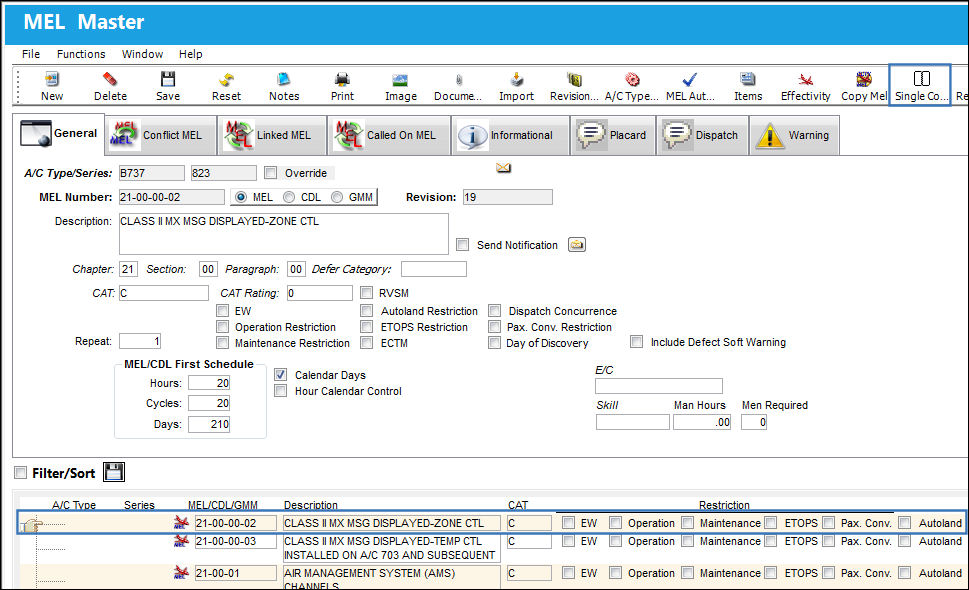The width and height of the screenshot is (969, 590).
Task: Click the Reset toolbar icon
Action: [x=226, y=86]
